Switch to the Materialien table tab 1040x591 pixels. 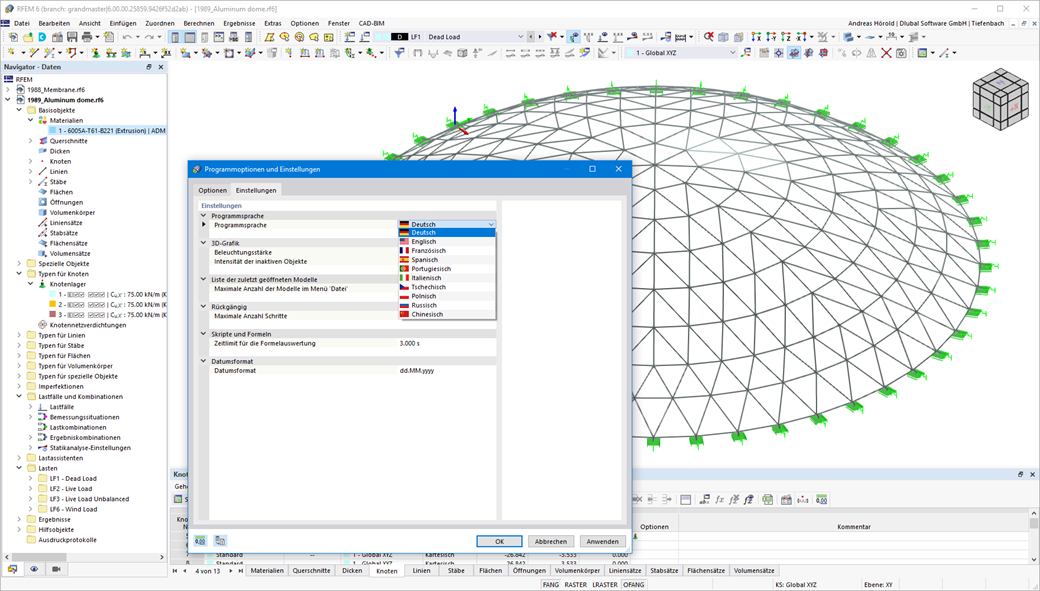(267, 570)
